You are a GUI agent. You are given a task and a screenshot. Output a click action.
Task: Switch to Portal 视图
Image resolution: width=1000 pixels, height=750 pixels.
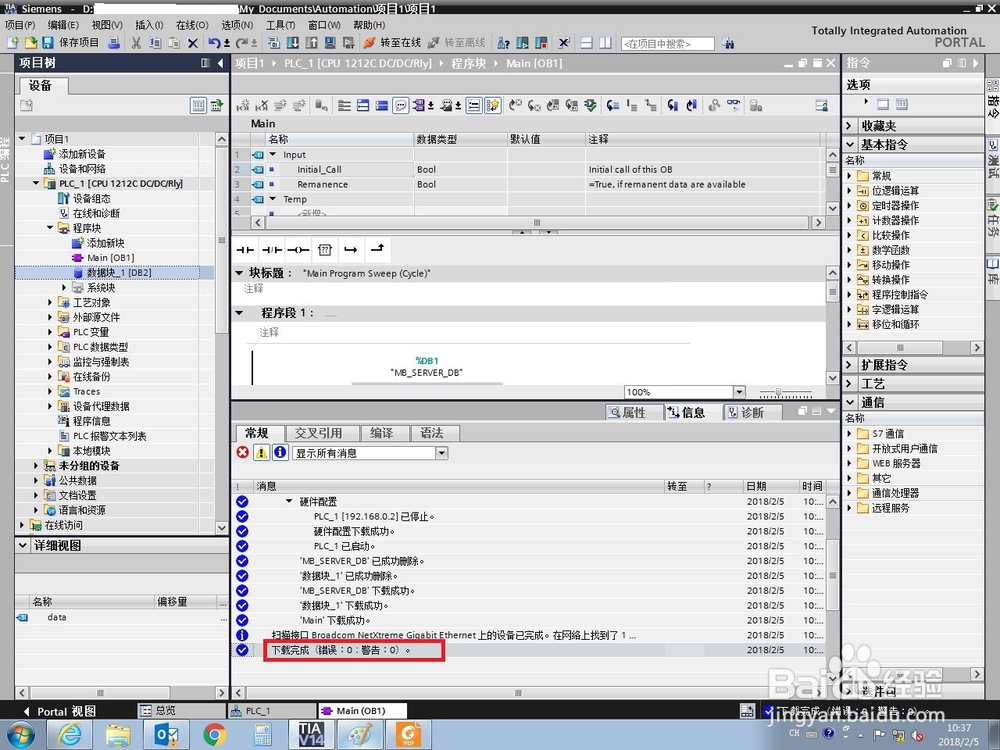(59, 711)
